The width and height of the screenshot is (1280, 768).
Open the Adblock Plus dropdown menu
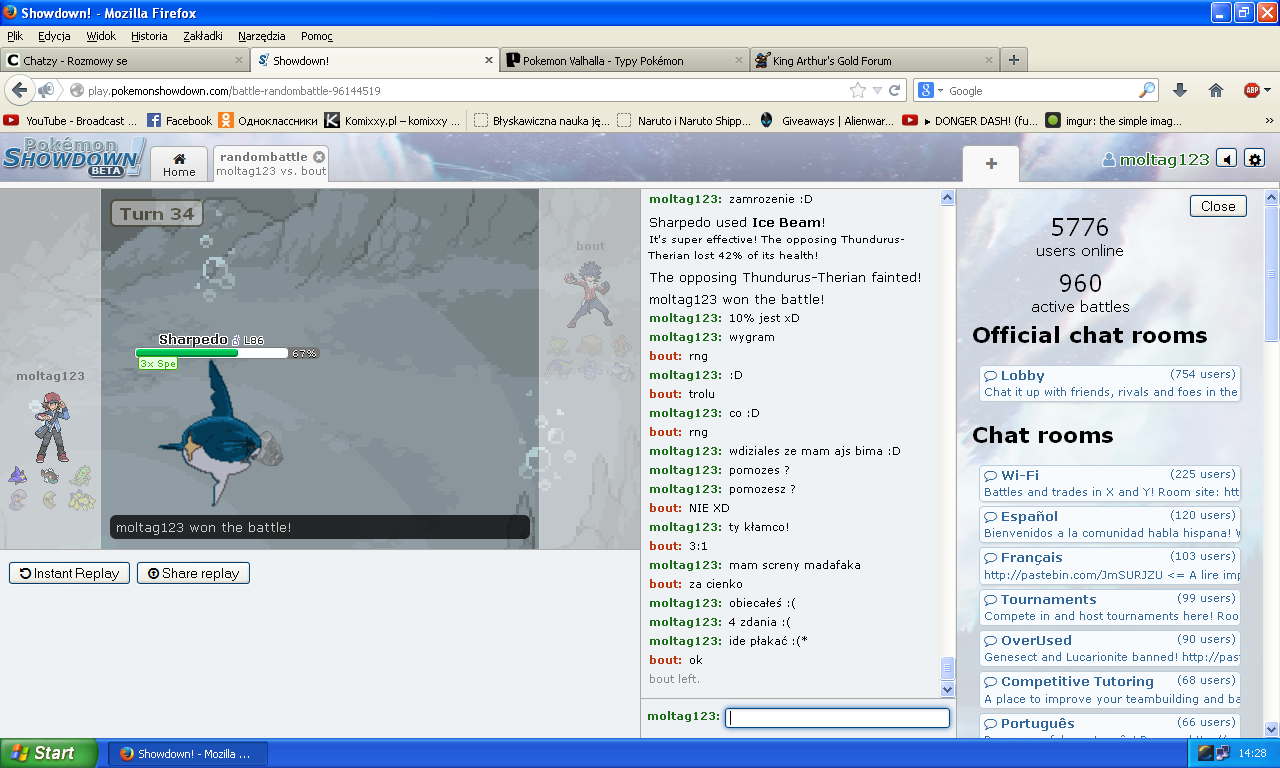point(1267,90)
